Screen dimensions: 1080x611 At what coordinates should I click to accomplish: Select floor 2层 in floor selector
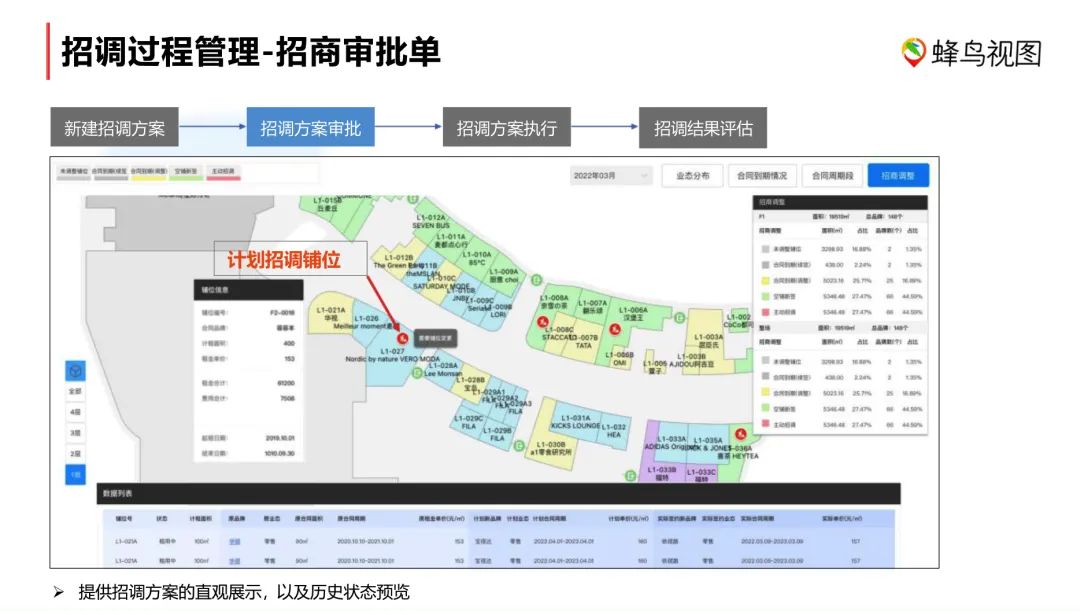(75, 453)
